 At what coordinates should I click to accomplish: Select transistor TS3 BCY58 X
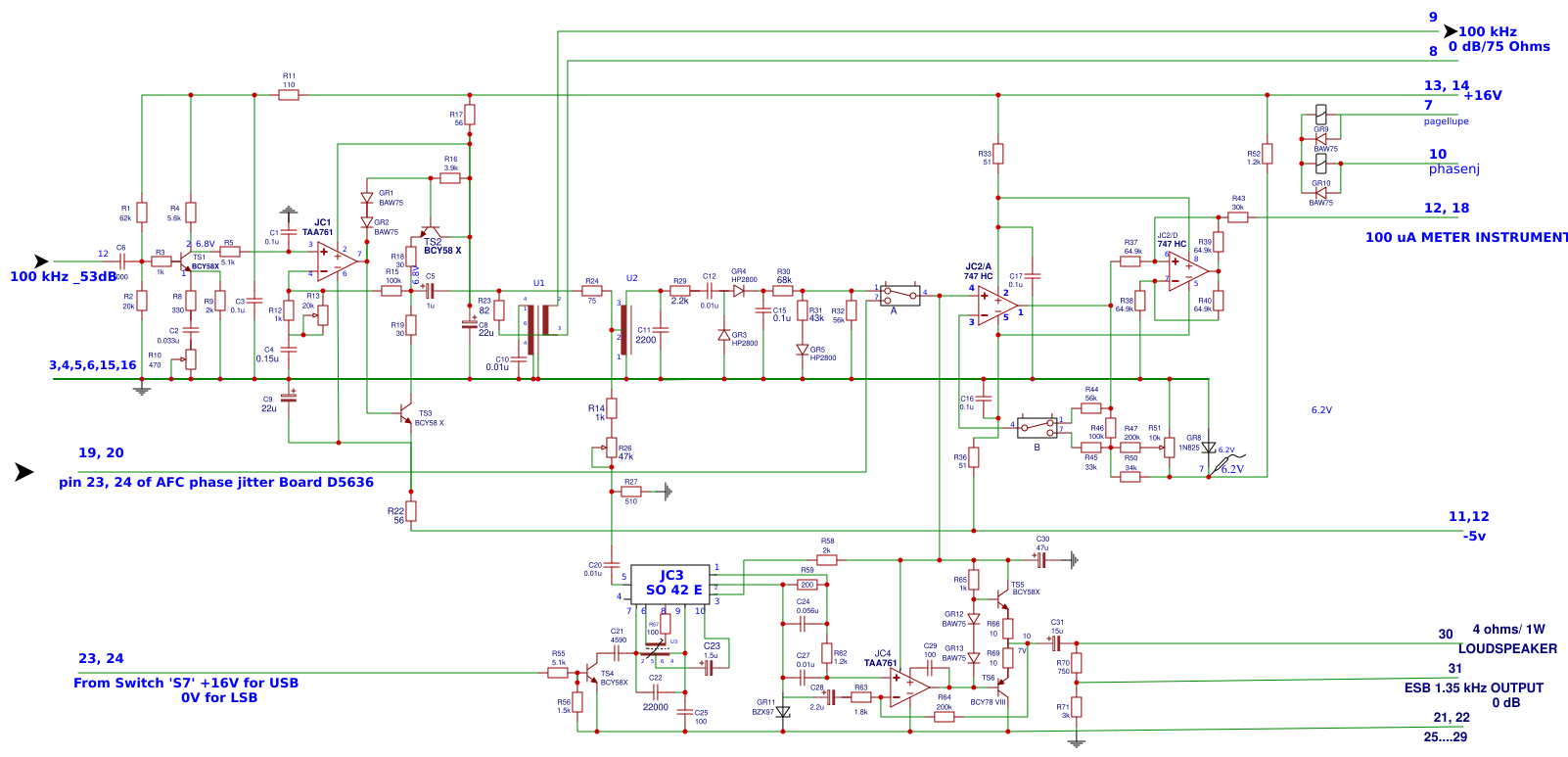tap(405, 413)
